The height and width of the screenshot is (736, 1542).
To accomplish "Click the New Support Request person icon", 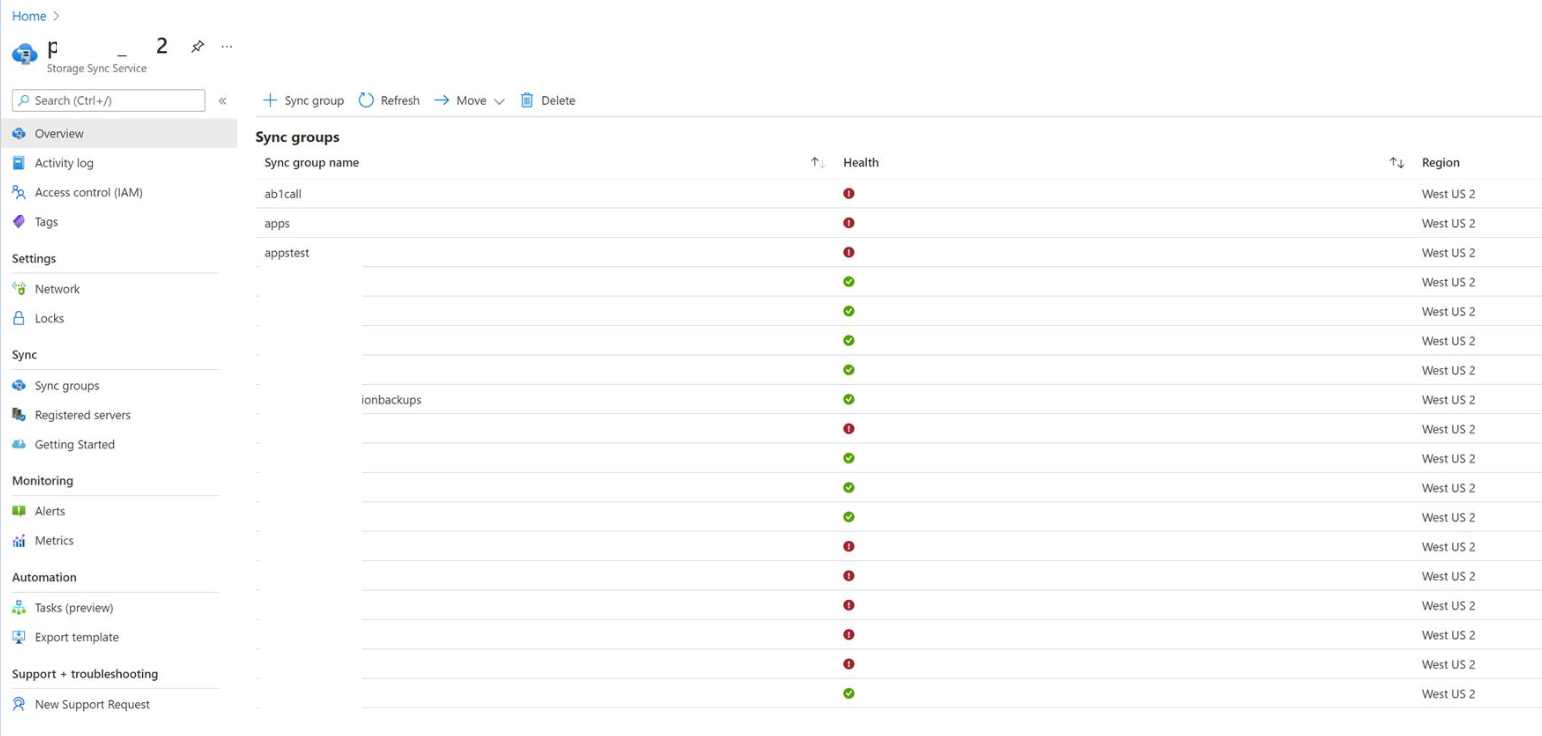I will coord(19,704).
